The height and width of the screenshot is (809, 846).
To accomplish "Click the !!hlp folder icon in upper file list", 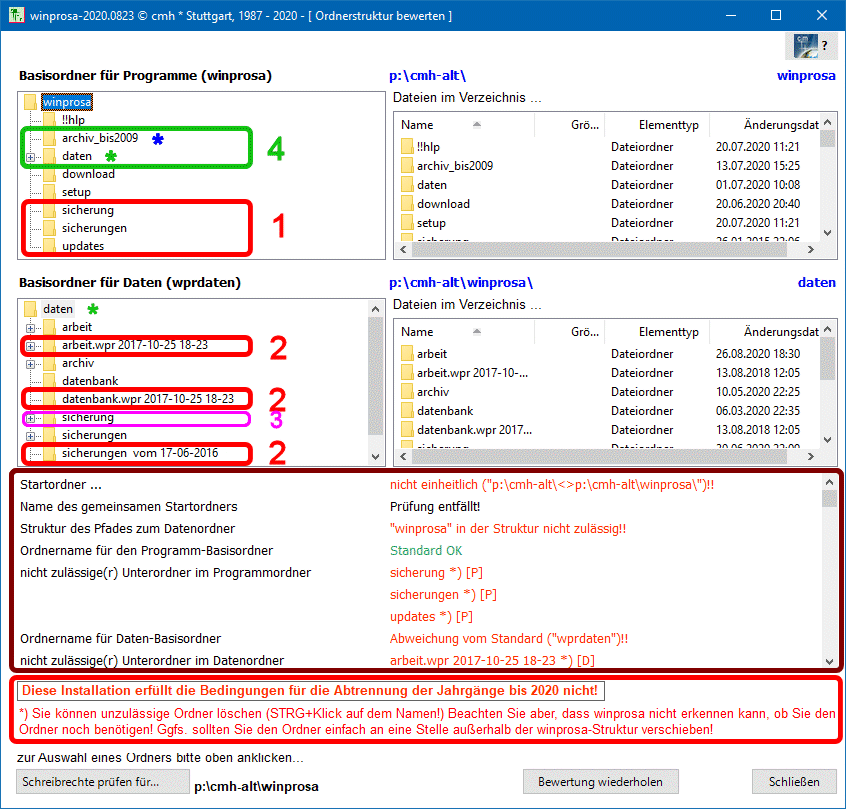I will 407,147.
